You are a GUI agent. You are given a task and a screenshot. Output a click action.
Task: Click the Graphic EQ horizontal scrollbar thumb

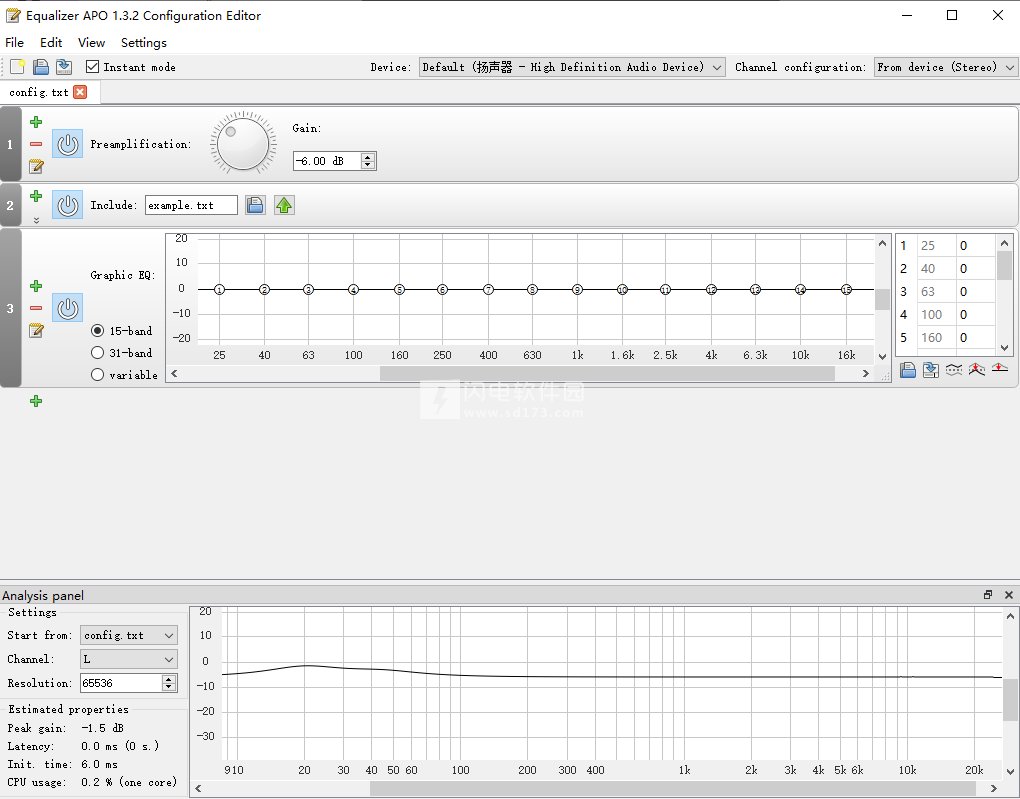[x=607, y=373]
